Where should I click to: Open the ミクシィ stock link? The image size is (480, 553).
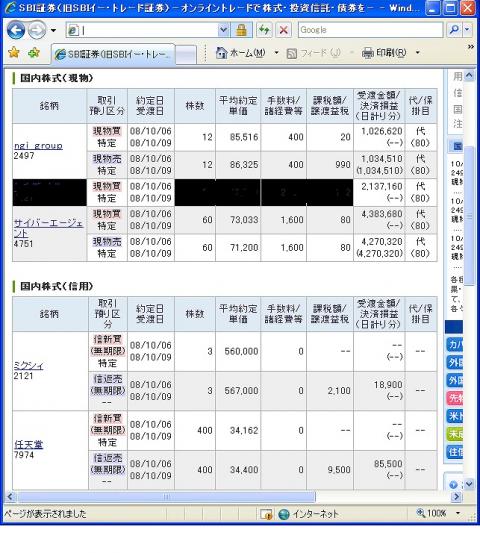coord(29,366)
